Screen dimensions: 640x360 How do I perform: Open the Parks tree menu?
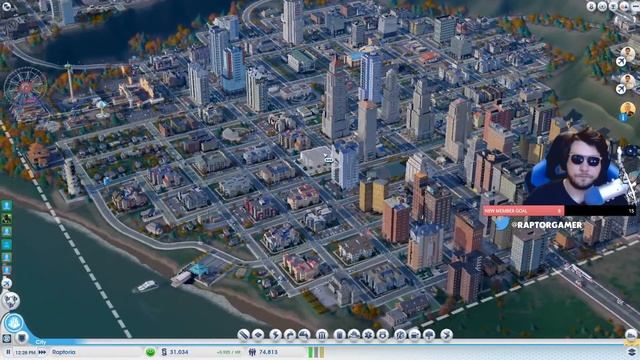[429, 335]
